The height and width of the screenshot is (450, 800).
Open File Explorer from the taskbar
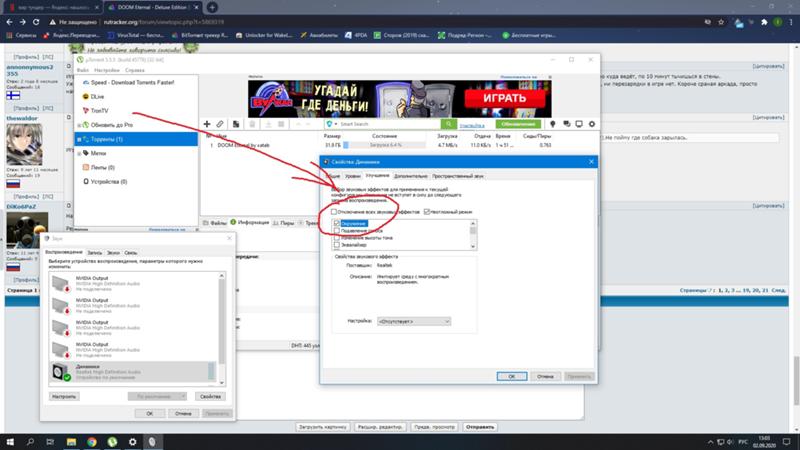[71, 442]
